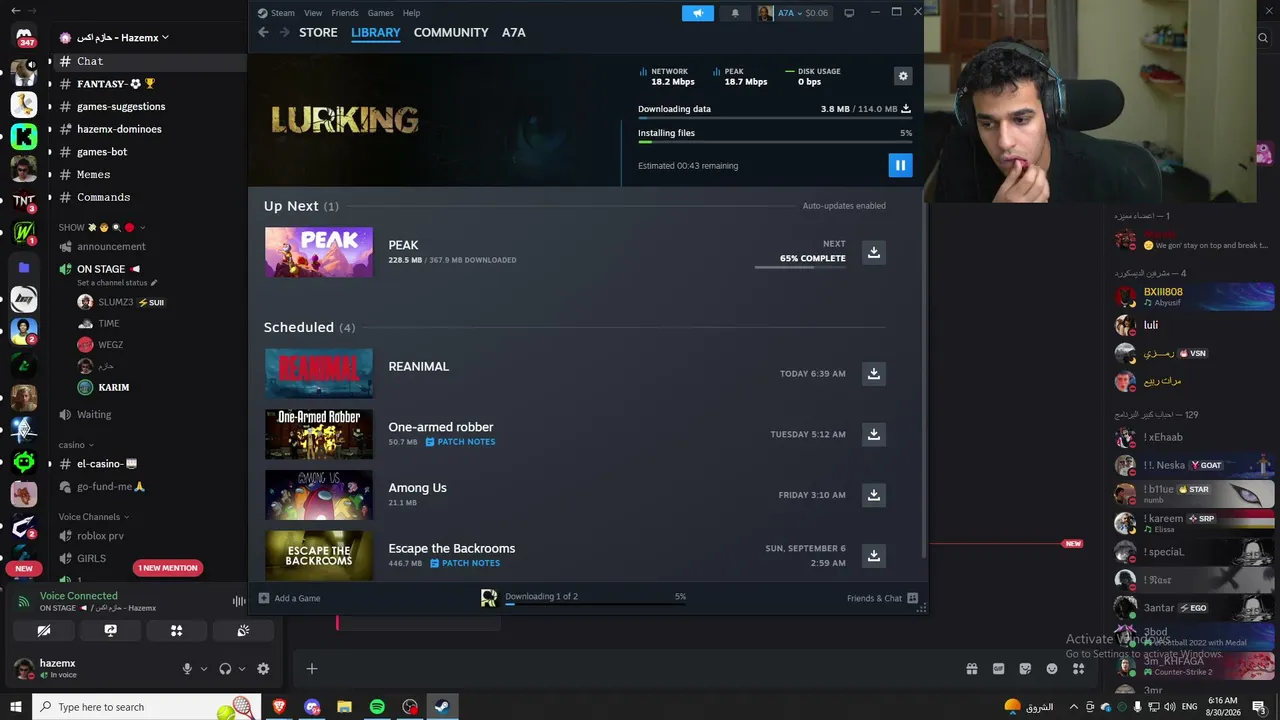Go forward in Steam navigation
Screen dimensions: 1280x720
click(x=285, y=32)
